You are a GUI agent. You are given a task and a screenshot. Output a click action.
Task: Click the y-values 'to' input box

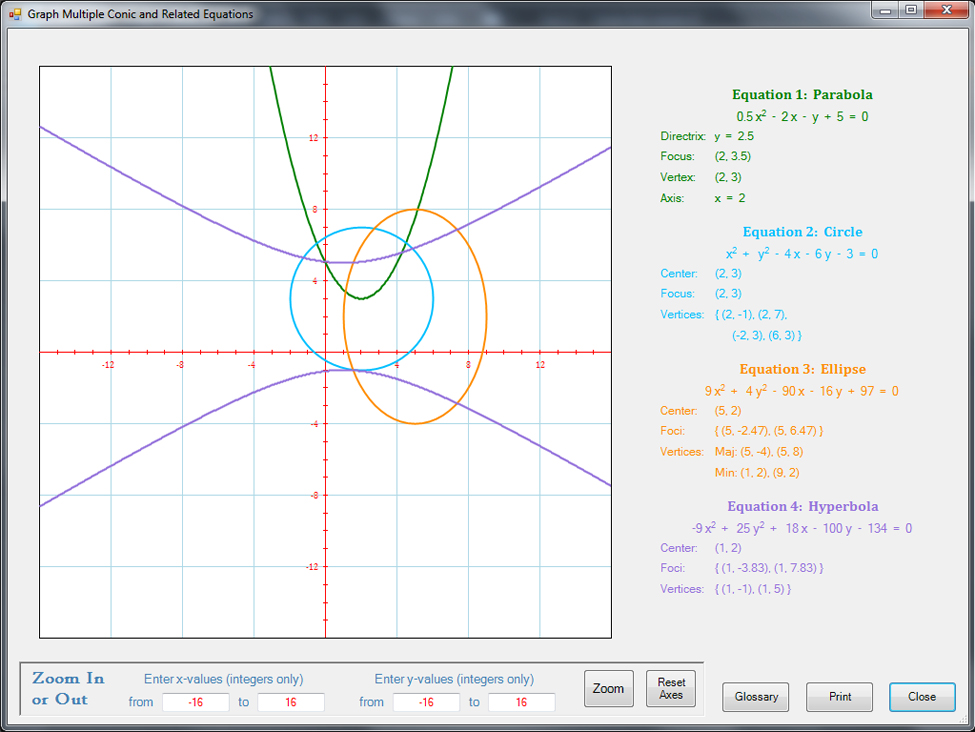(521, 702)
